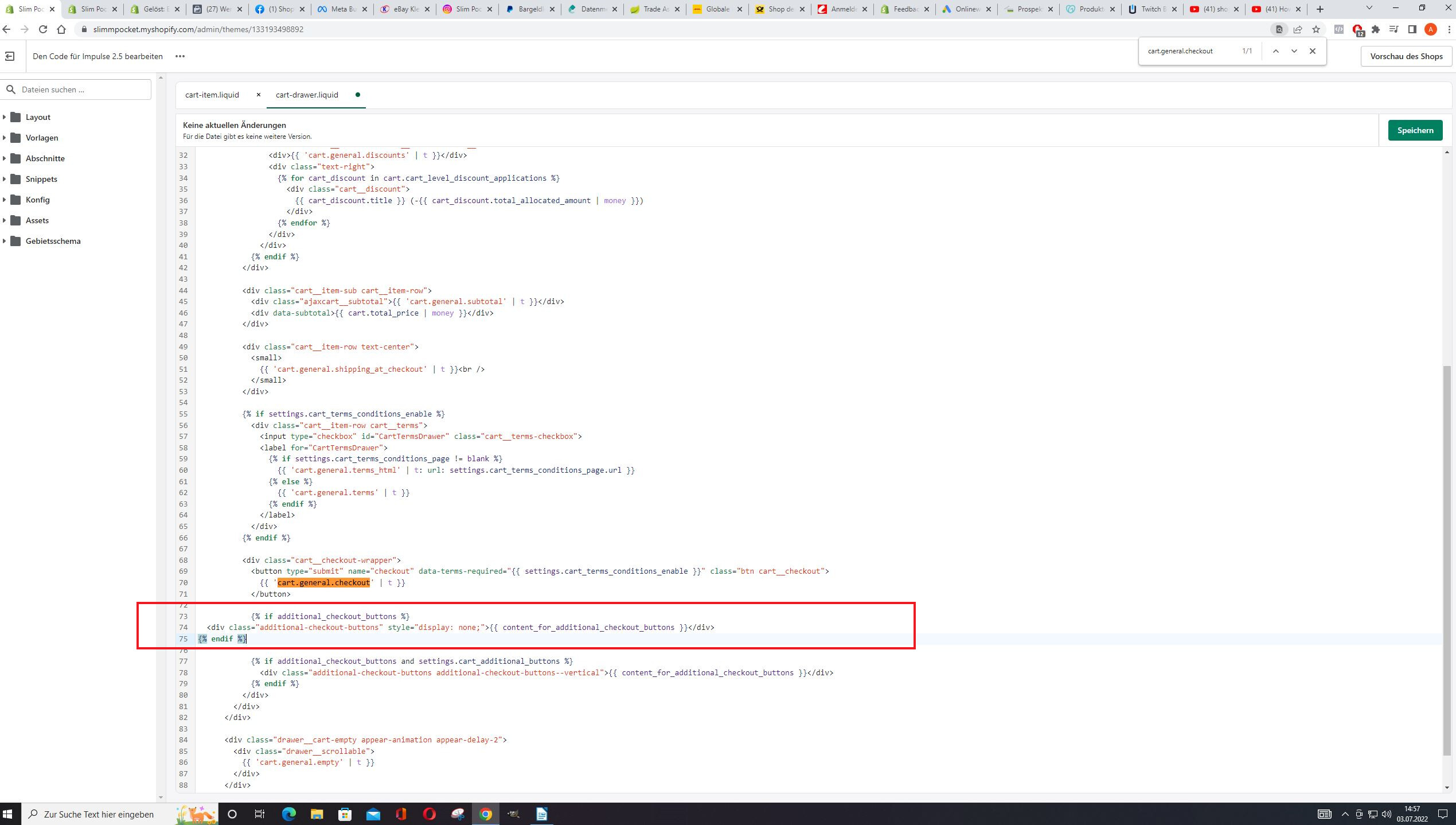
Task: Jump to next find result arrow
Action: coord(1294,51)
